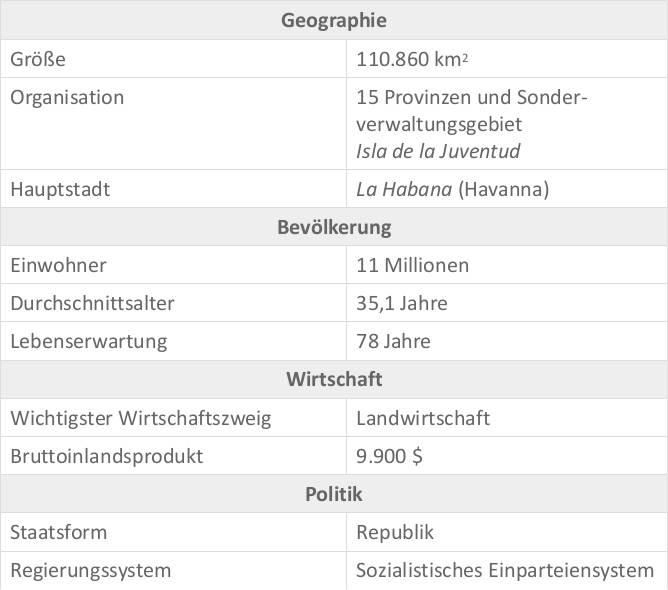This screenshot has height=590, width=668.
Task: Select the Organisation label cell
Action: click(67, 98)
